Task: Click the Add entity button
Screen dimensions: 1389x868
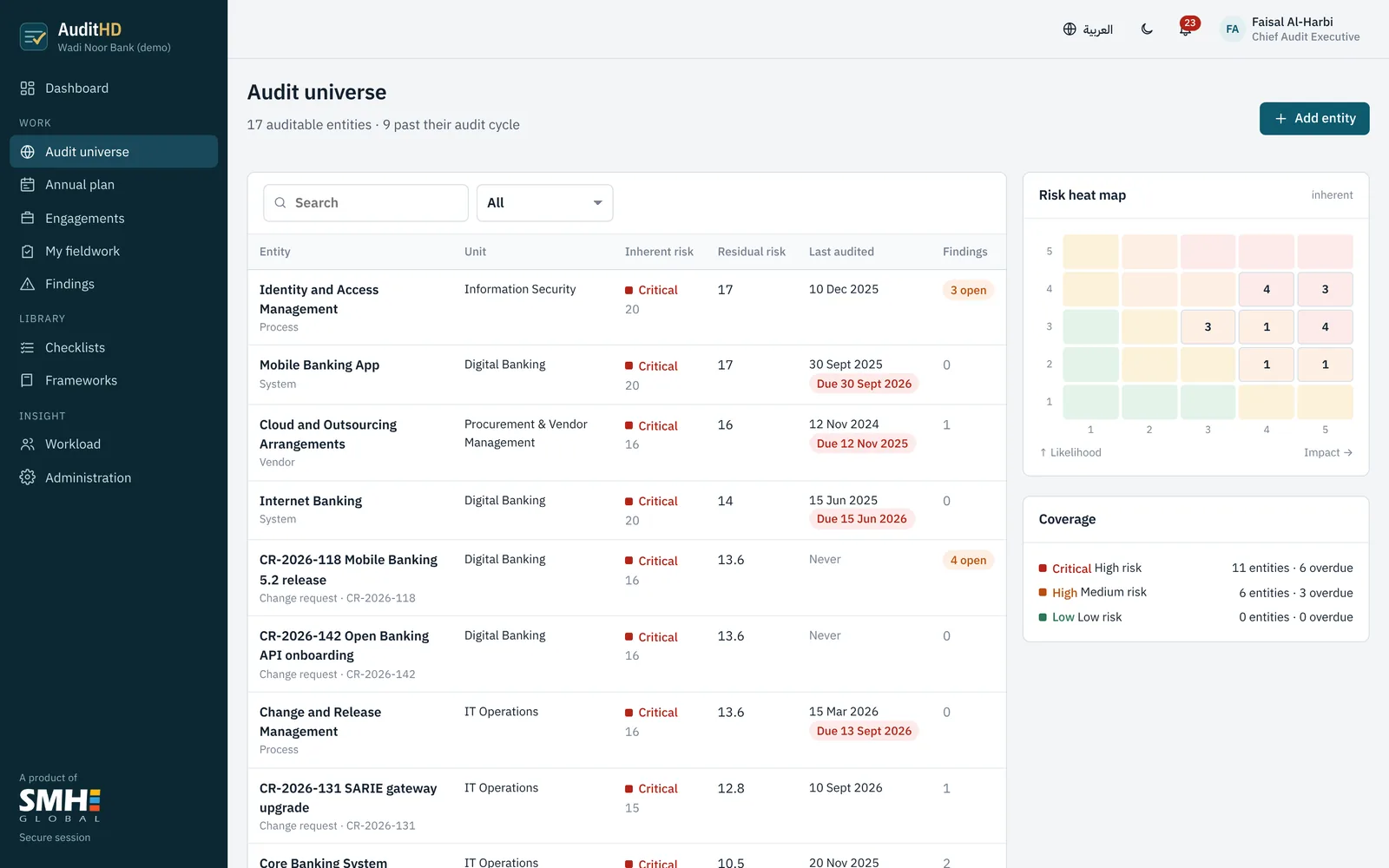Action: coord(1314,119)
